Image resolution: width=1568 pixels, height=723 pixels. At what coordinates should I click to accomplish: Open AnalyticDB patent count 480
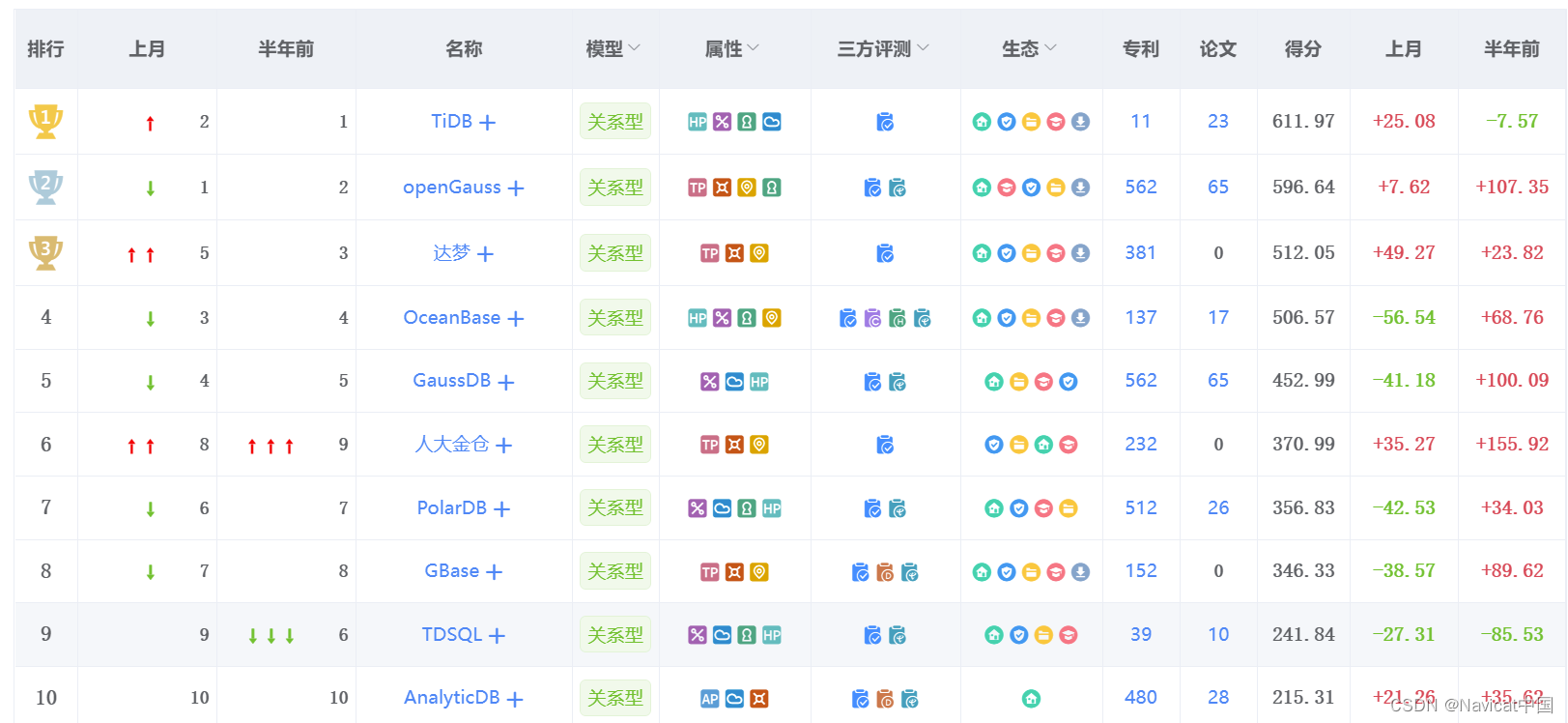click(x=1141, y=697)
